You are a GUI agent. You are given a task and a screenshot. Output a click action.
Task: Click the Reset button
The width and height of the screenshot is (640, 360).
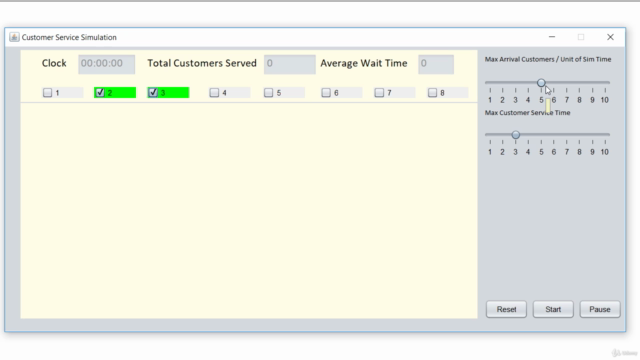pyautogui.click(x=506, y=309)
